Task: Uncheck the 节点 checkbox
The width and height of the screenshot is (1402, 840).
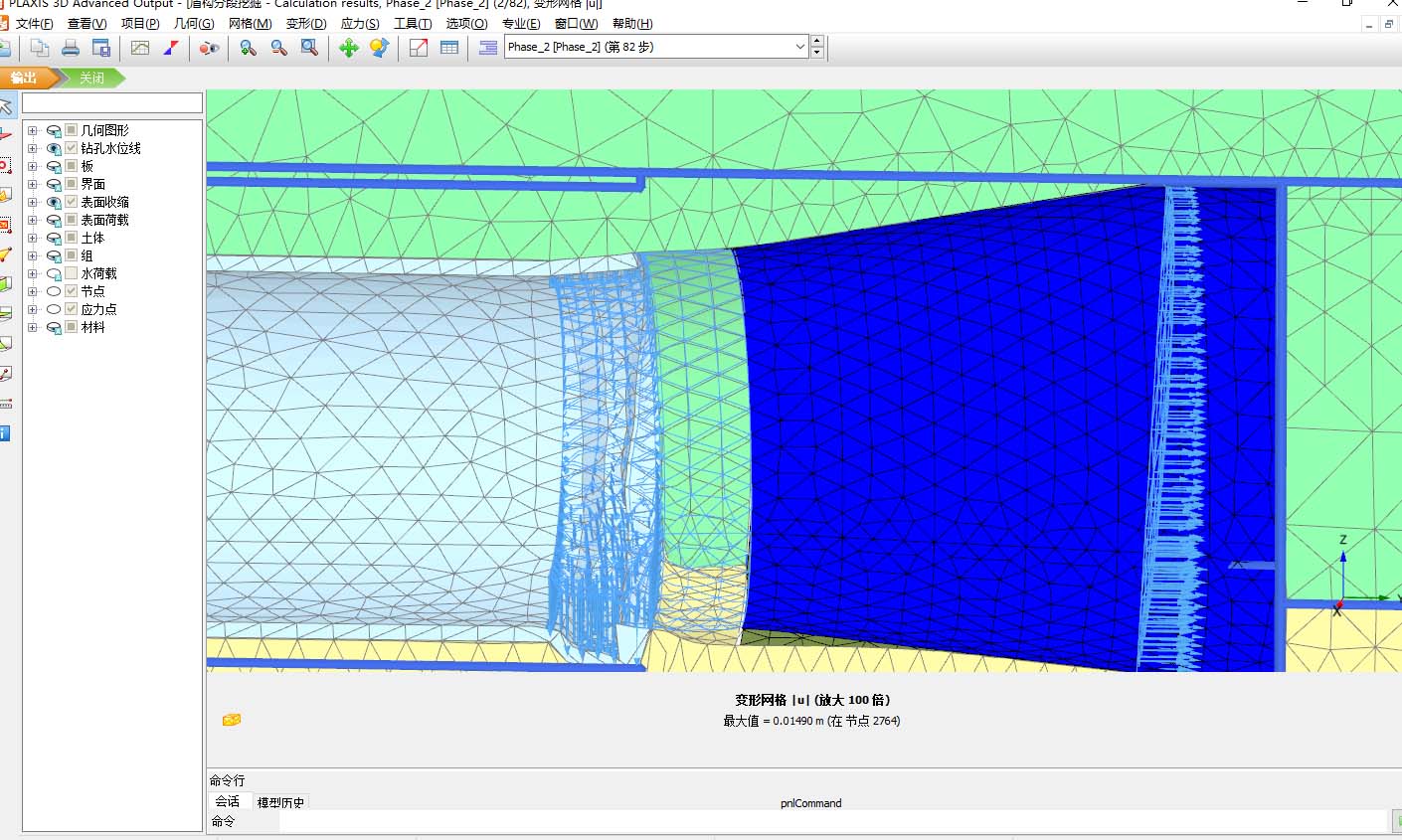Action: pos(72,291)
